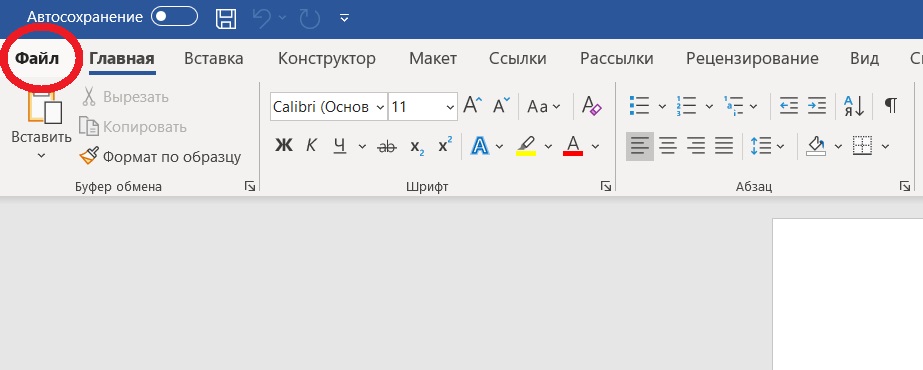Justify text alignment
The height and width of the screenshot is (370, 923).
coord(724,146)
